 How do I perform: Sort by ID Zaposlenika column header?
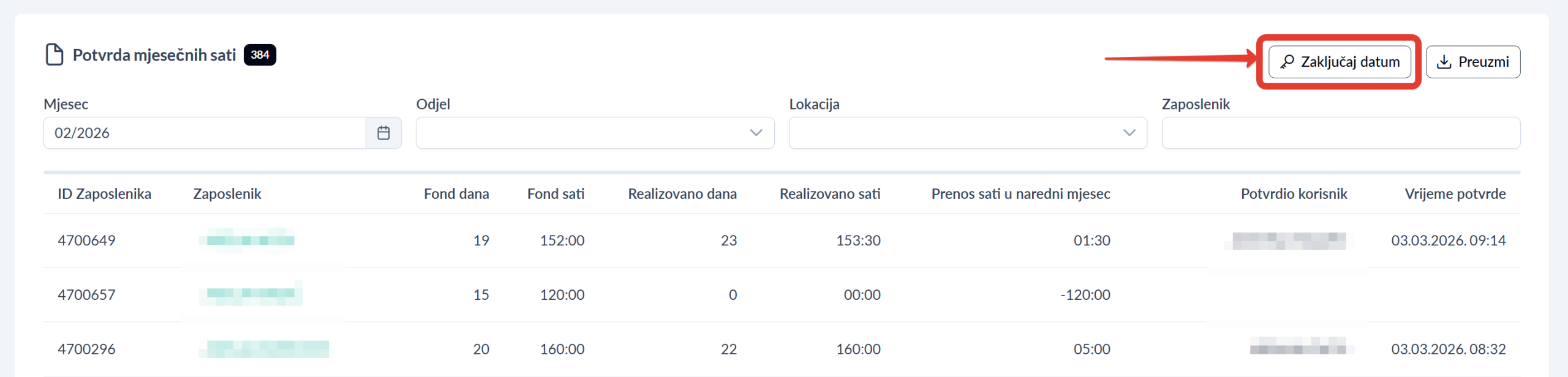tap(104, 194)
